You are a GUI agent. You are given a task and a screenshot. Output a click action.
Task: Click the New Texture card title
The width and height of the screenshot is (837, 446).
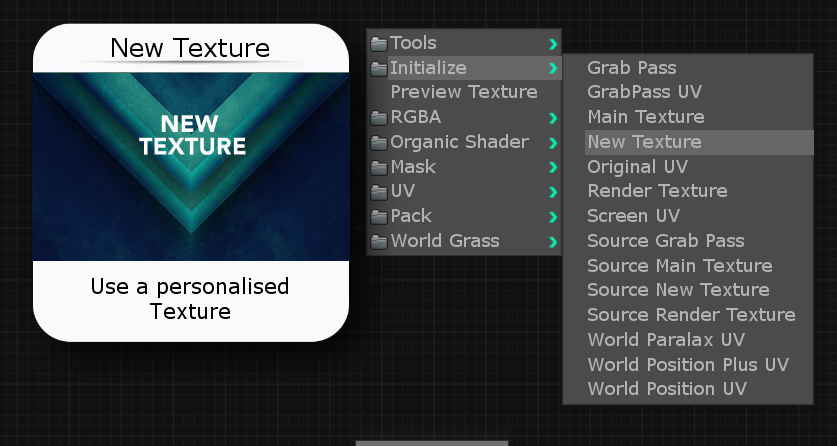pyautogui.click(x=190, y=48)
